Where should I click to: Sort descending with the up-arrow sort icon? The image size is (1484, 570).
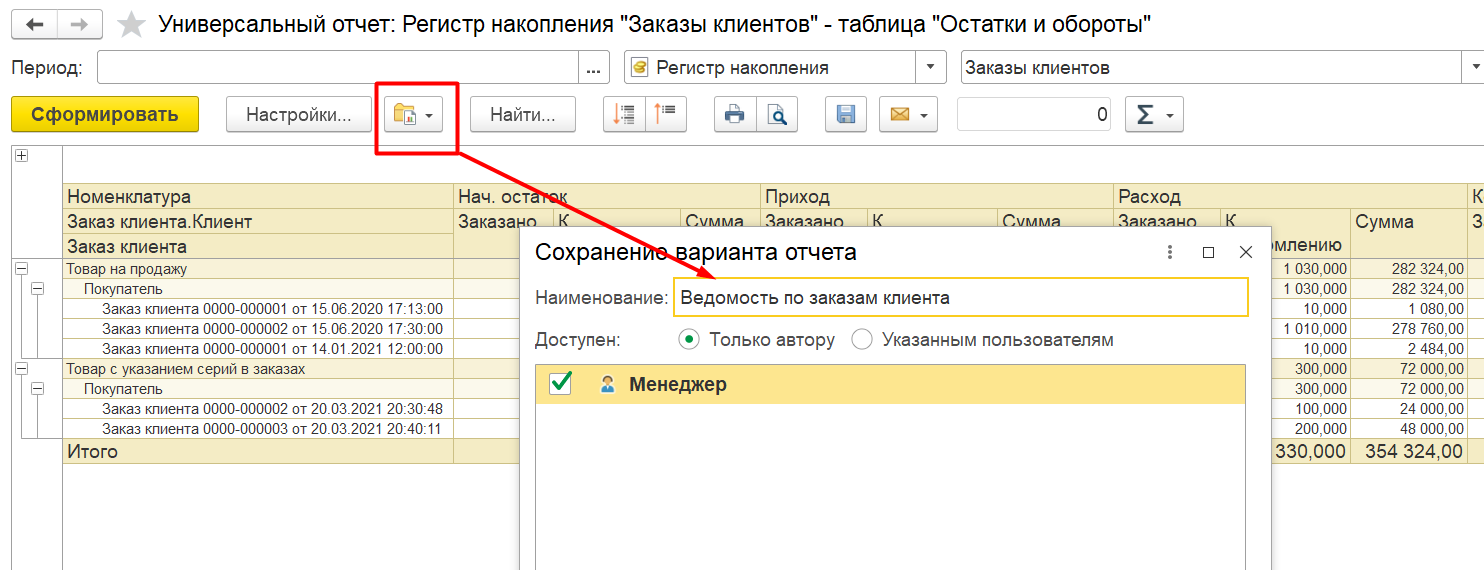(667, 114)
